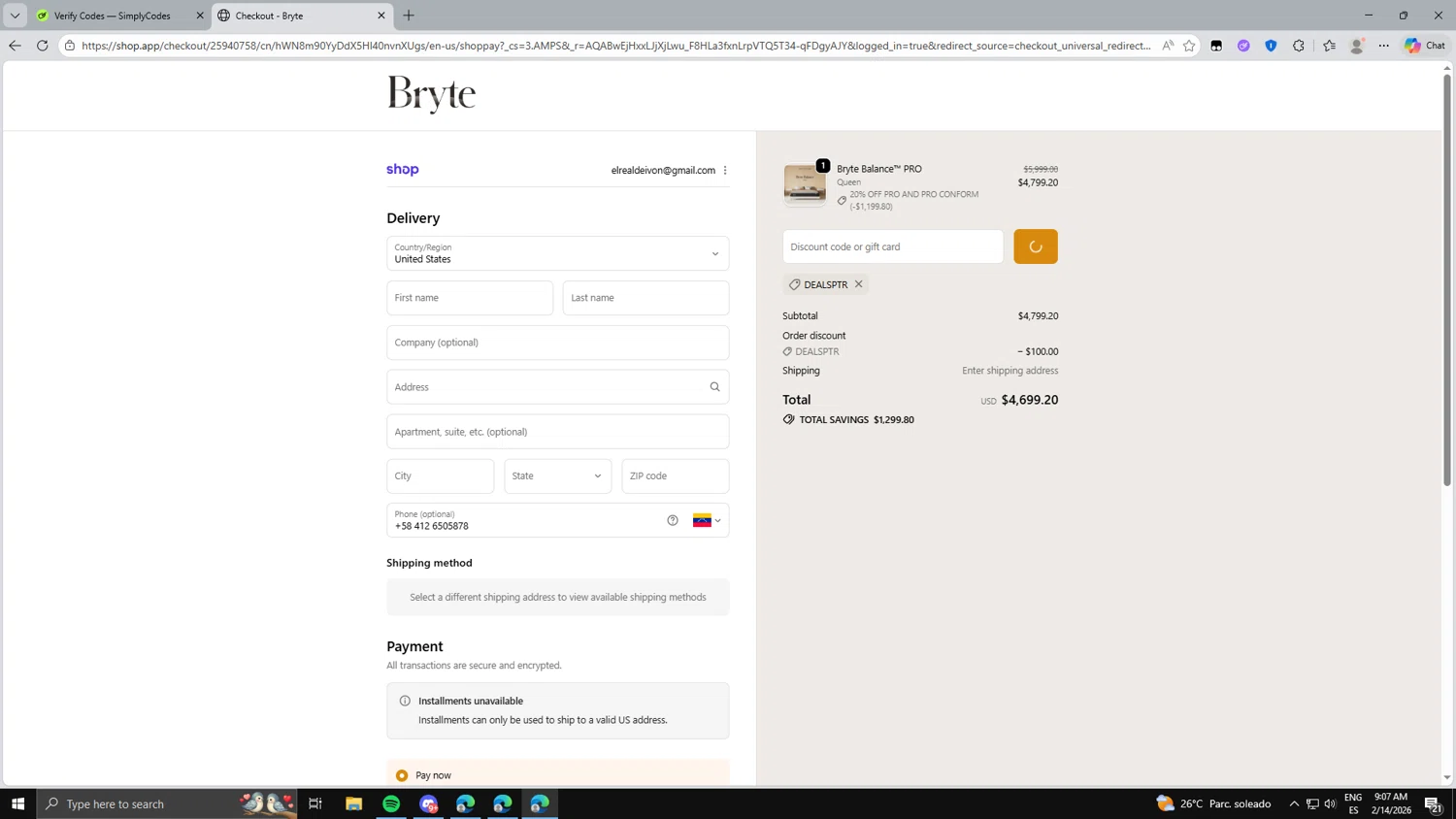Click the Discount code or gift card field

point(893,246)
